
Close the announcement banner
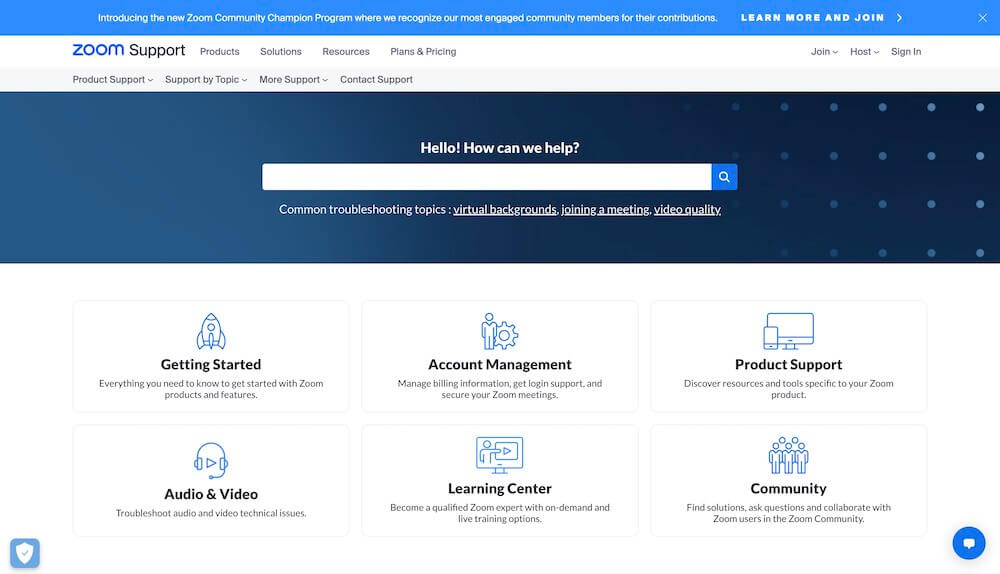pyautogui.click(x=982, y=18)
